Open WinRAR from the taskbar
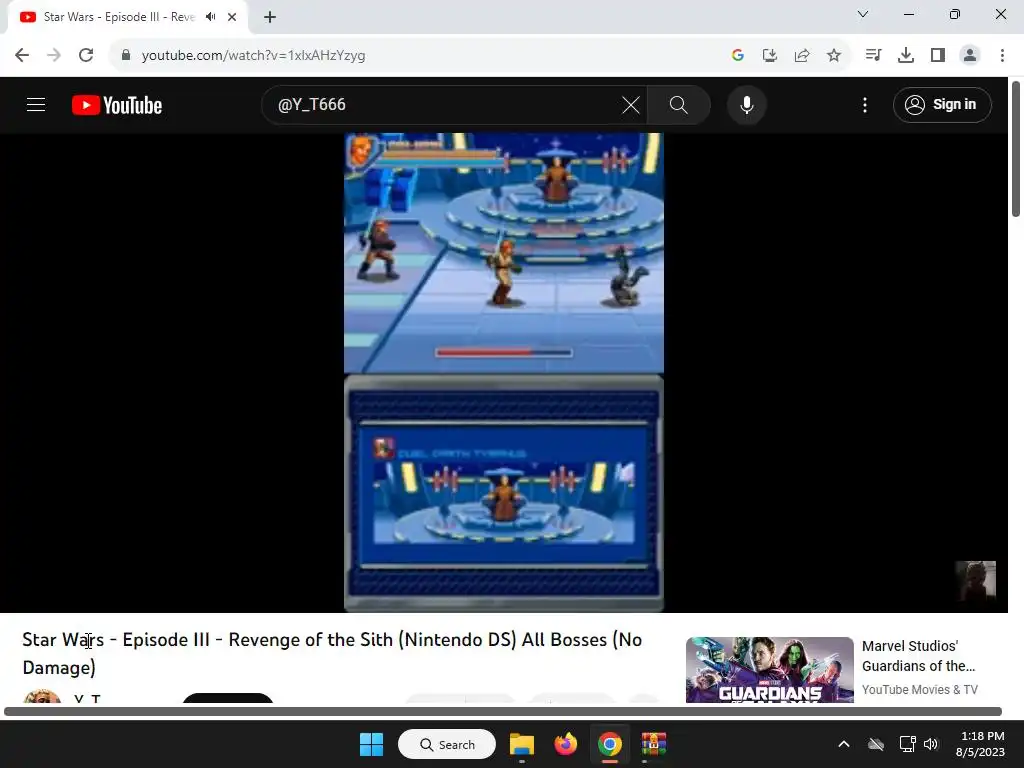 tap(653, 744)
